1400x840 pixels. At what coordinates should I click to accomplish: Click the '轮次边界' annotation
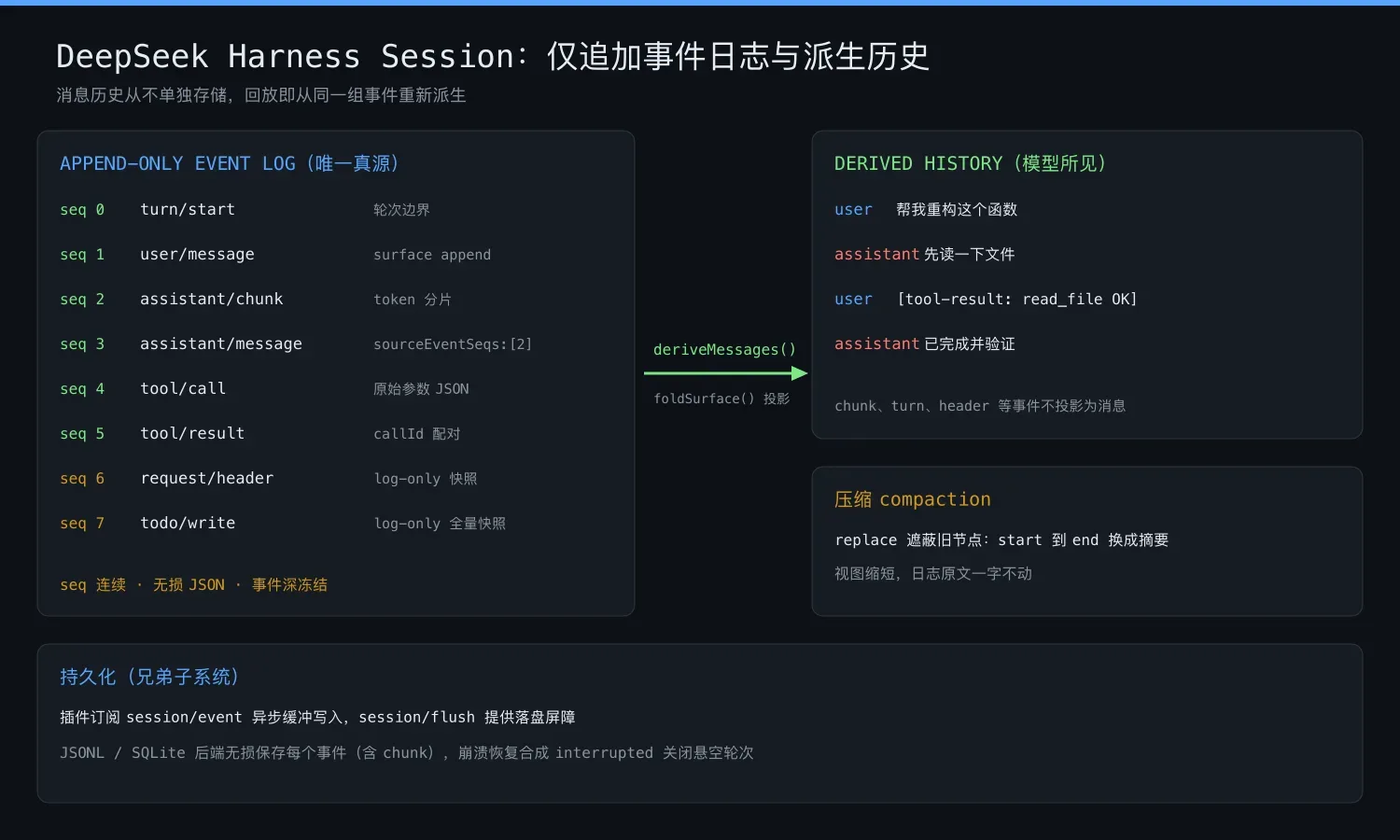401,210
